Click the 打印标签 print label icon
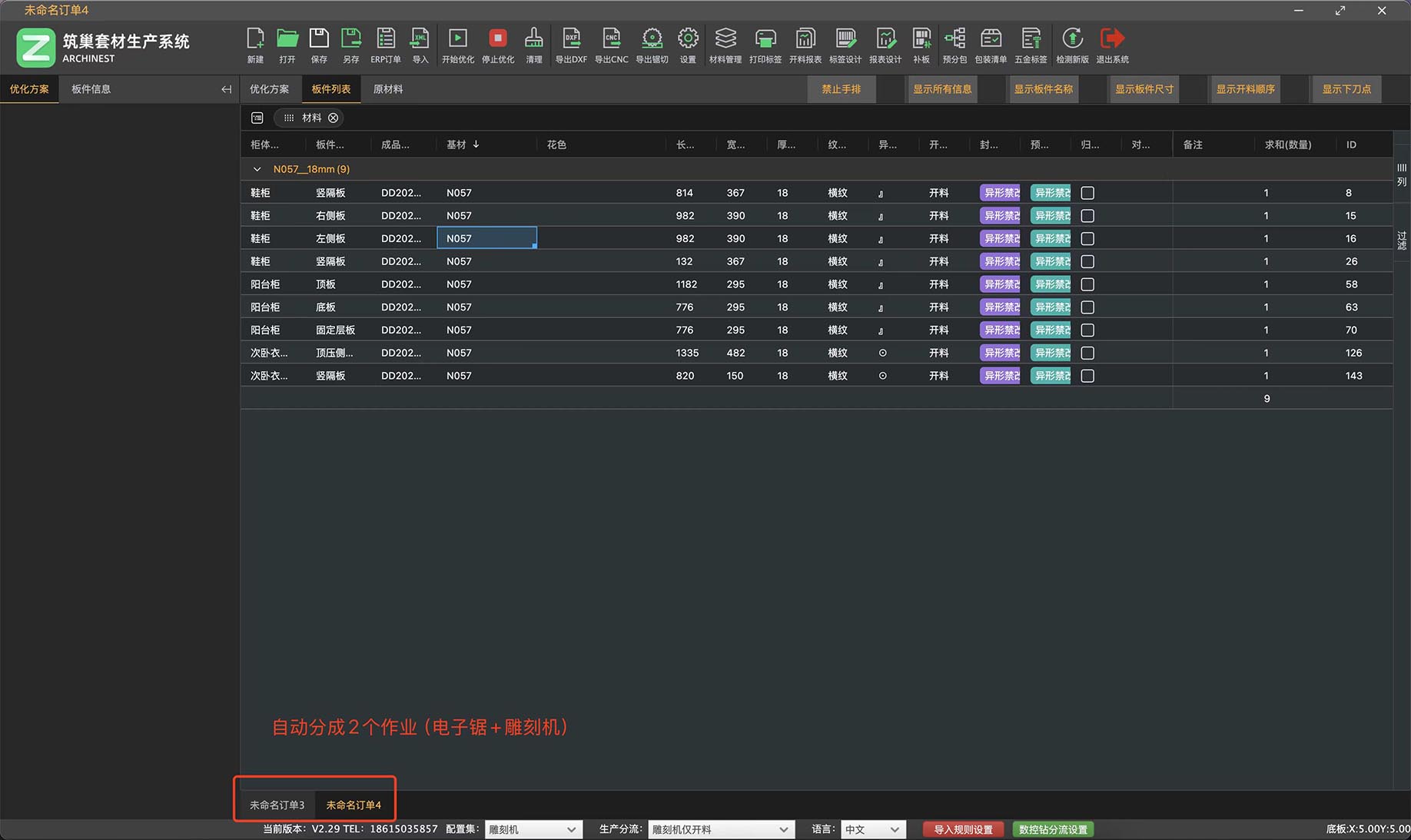 (765, 39)
